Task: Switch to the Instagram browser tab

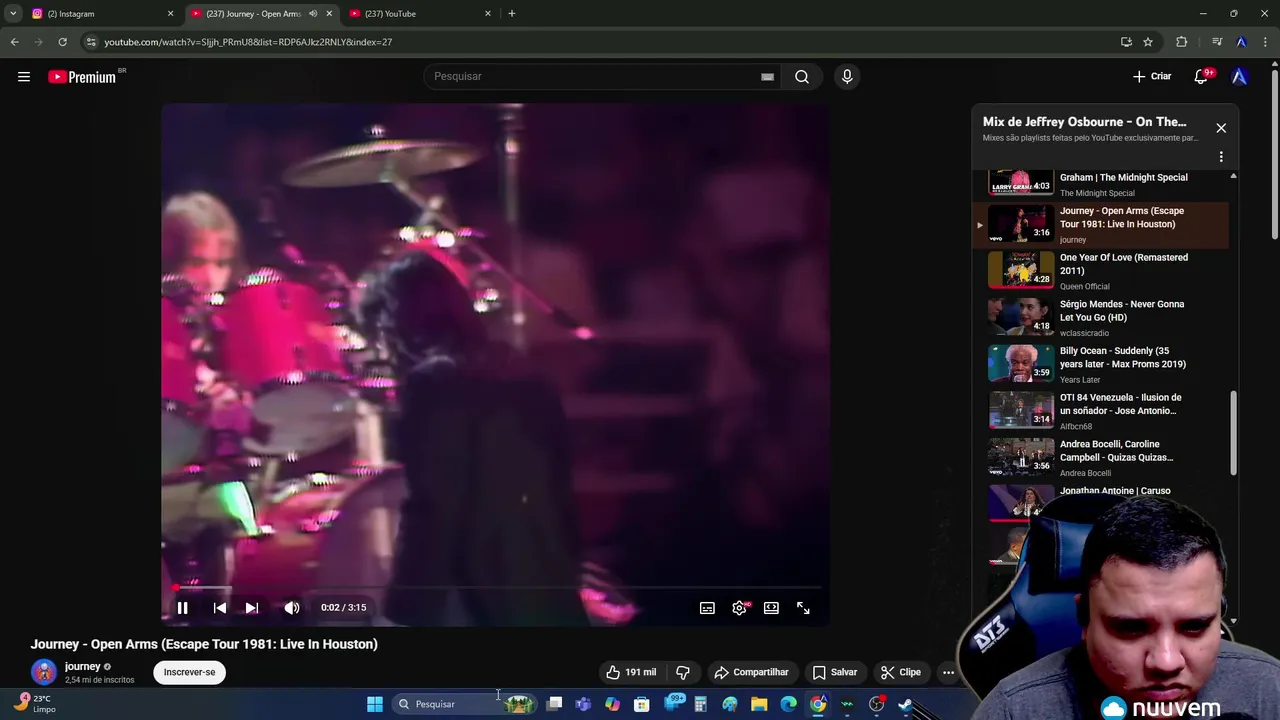Action: [101, 14]
